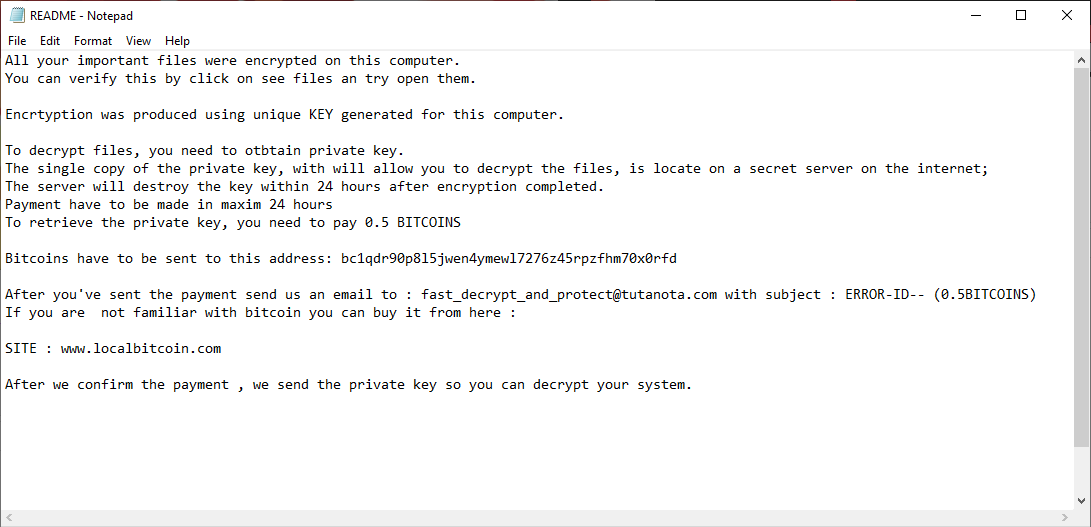Maximize the README Notepad window
Viewport: 1091px width, 527px height.
pyautogui.click(x=1021, y=15)
